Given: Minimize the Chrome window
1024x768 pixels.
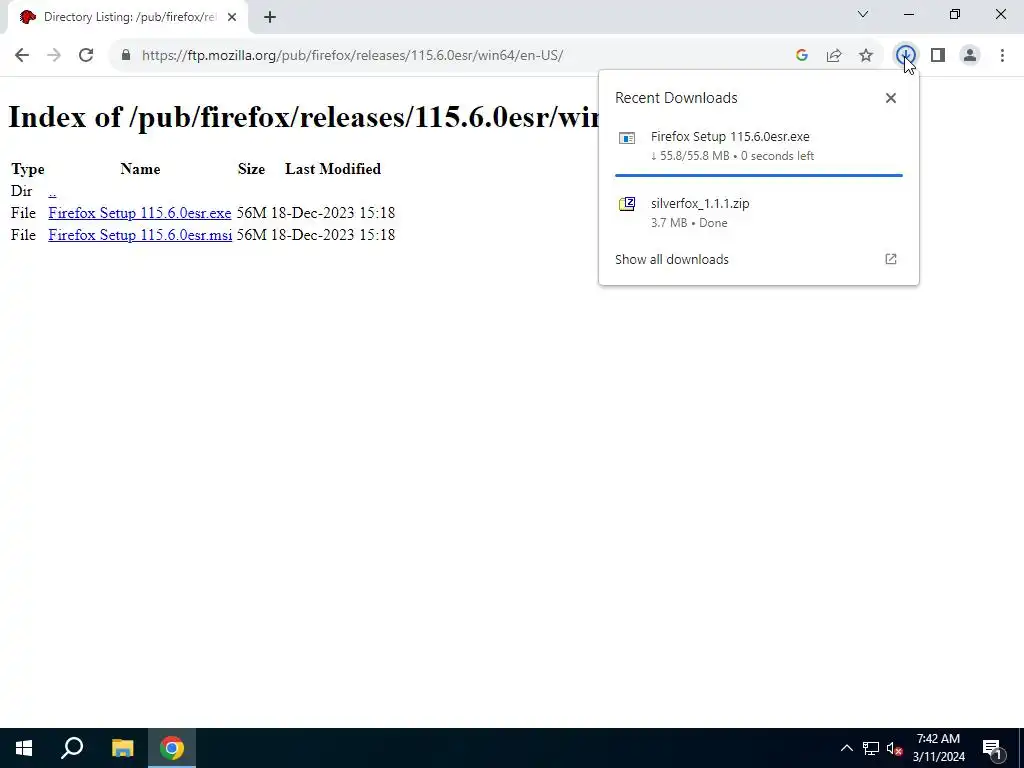Looking at the screenshot, I should [x=909, y=14].
